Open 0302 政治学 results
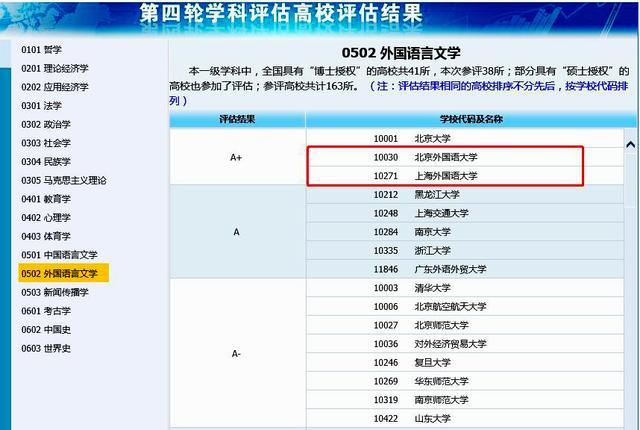This screenshot has width=640, height=430. point(46,124)
